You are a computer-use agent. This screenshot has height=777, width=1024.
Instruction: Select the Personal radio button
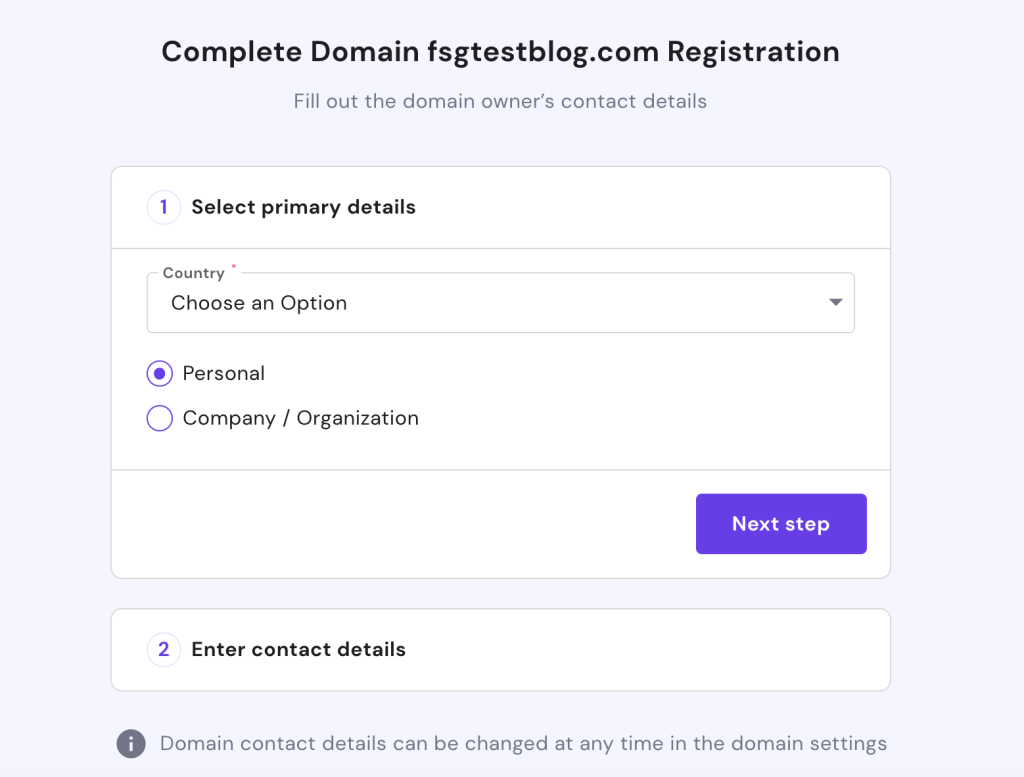160,373
